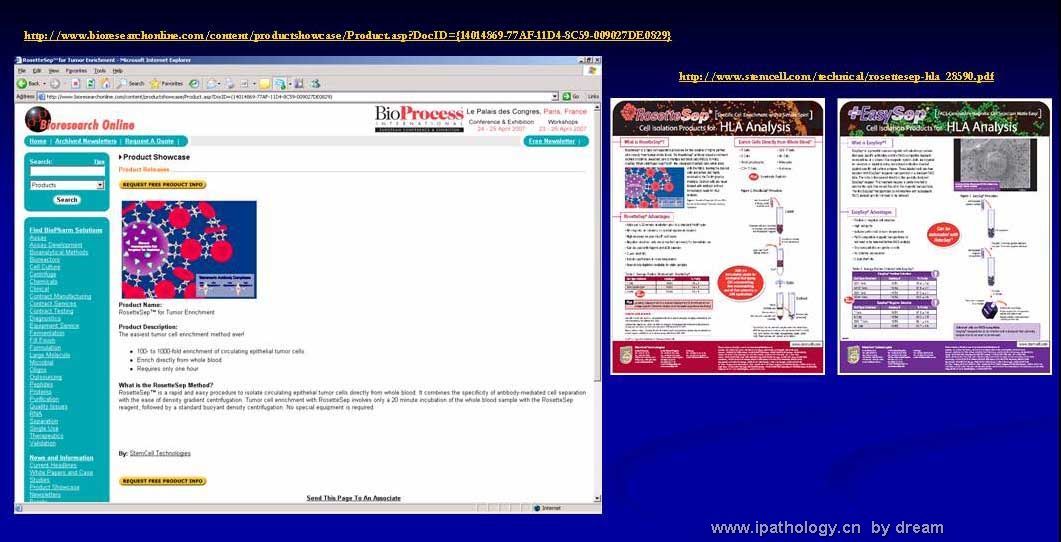Open the Purification sidebar link
This screenshot has height=542, width=1061.
[44, 399]
